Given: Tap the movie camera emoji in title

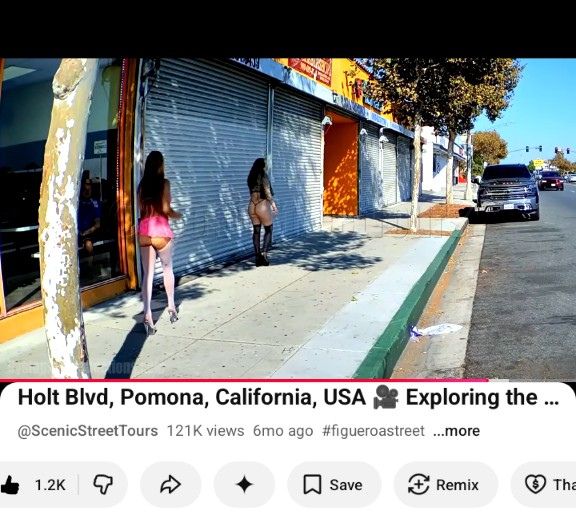Looking at the screenshot, I should click(386, 398).
